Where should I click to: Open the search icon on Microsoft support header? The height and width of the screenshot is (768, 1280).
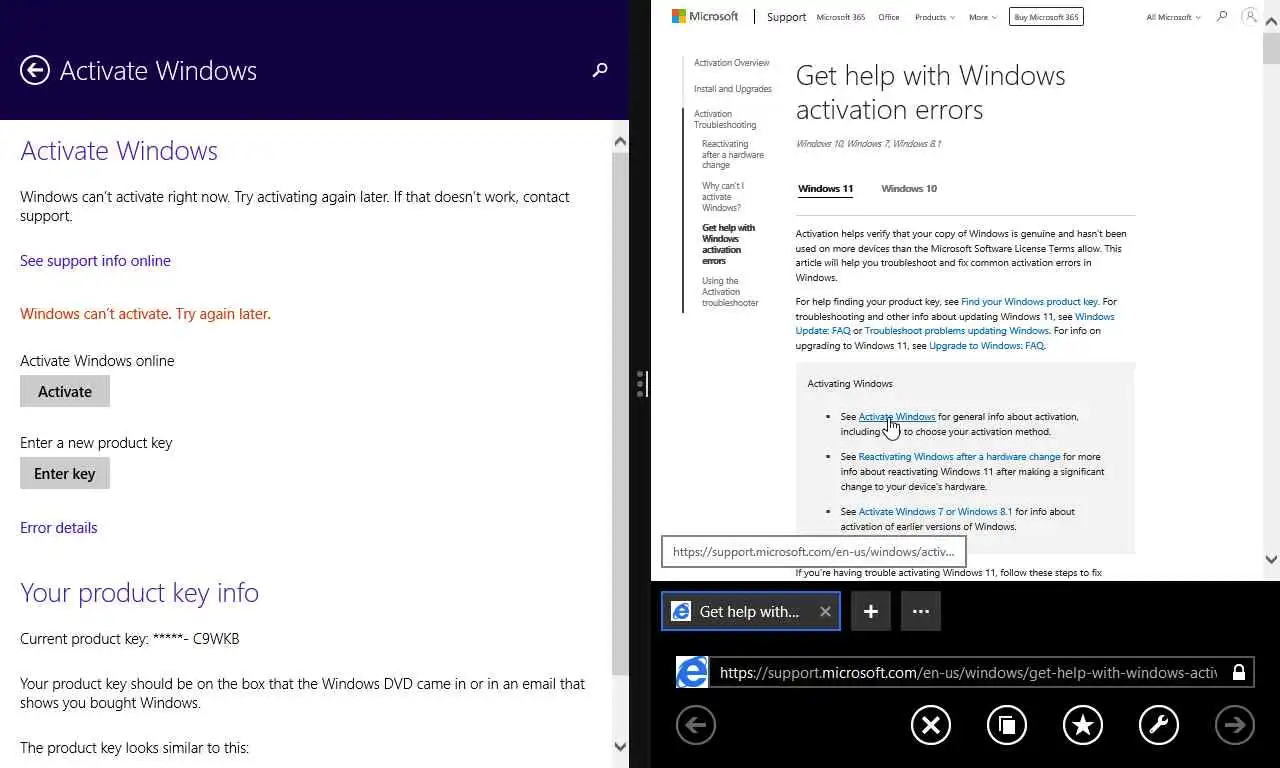pyautogui.click(x=1221, y=17)
